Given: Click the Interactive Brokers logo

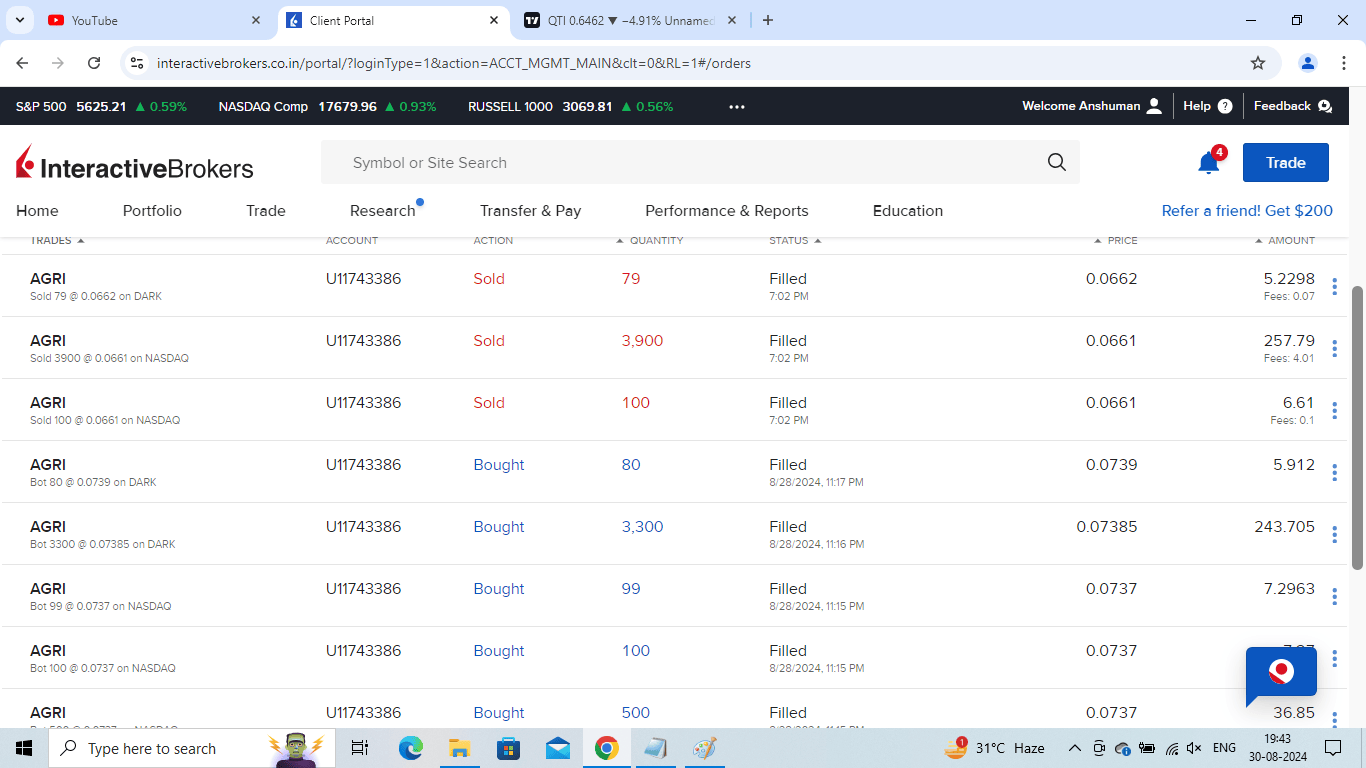Looking at the screenshot, I should point(135,163).
